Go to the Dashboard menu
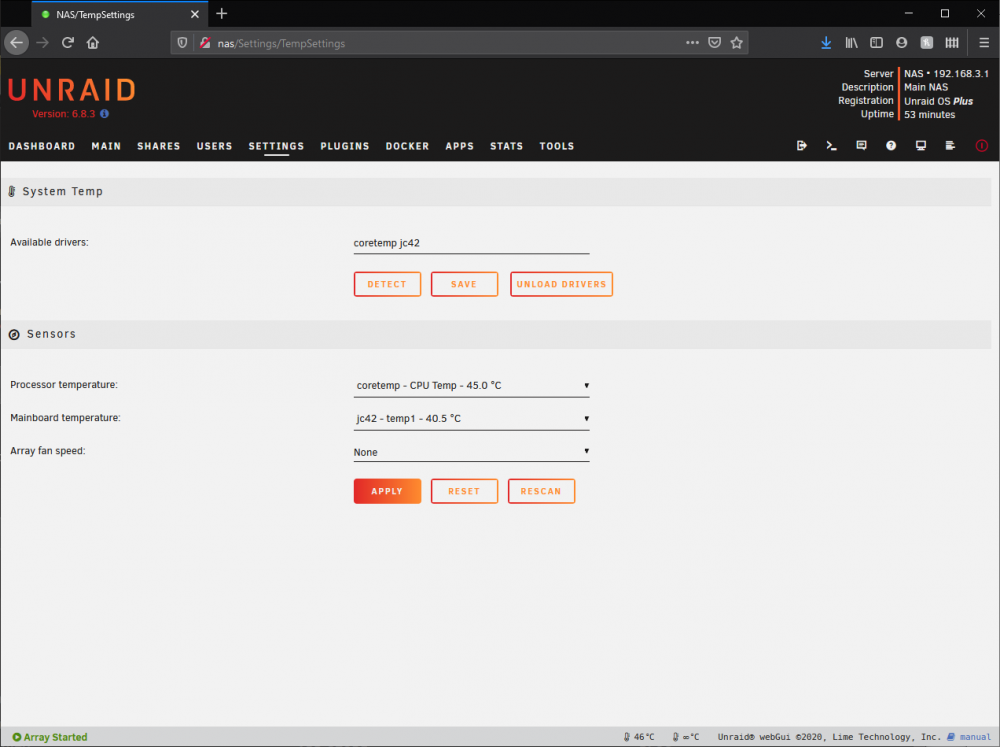The width and height of the screenshot is (1000, 747). click(x=41, y=146)
